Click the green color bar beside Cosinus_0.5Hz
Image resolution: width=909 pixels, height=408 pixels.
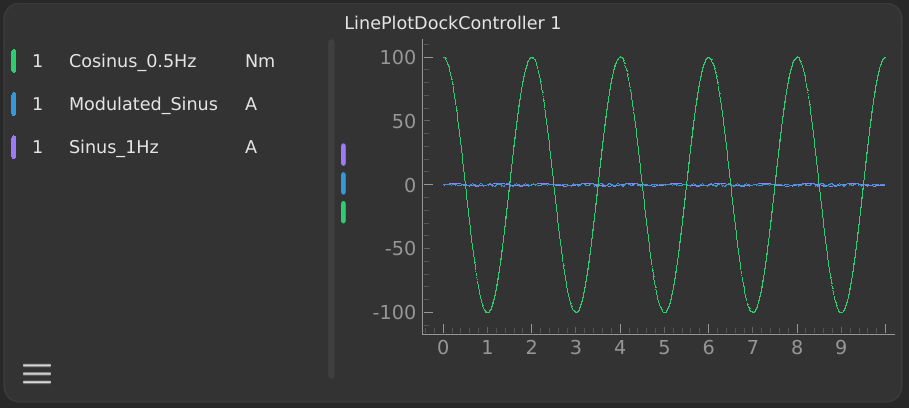click(x=13, y=61)
